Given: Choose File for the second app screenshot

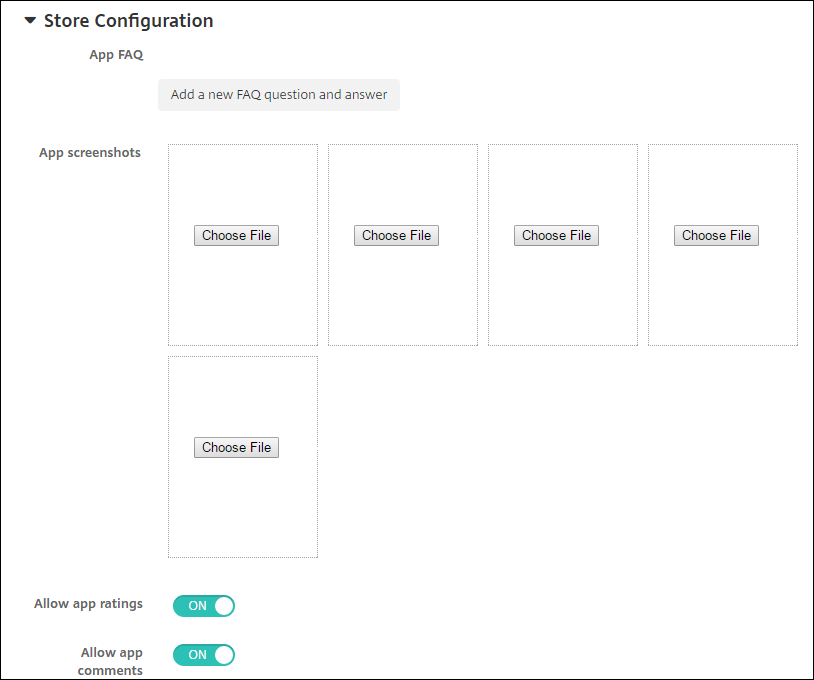Looking at the screenshot, I should pyautogui.click(x=396, y=235).
